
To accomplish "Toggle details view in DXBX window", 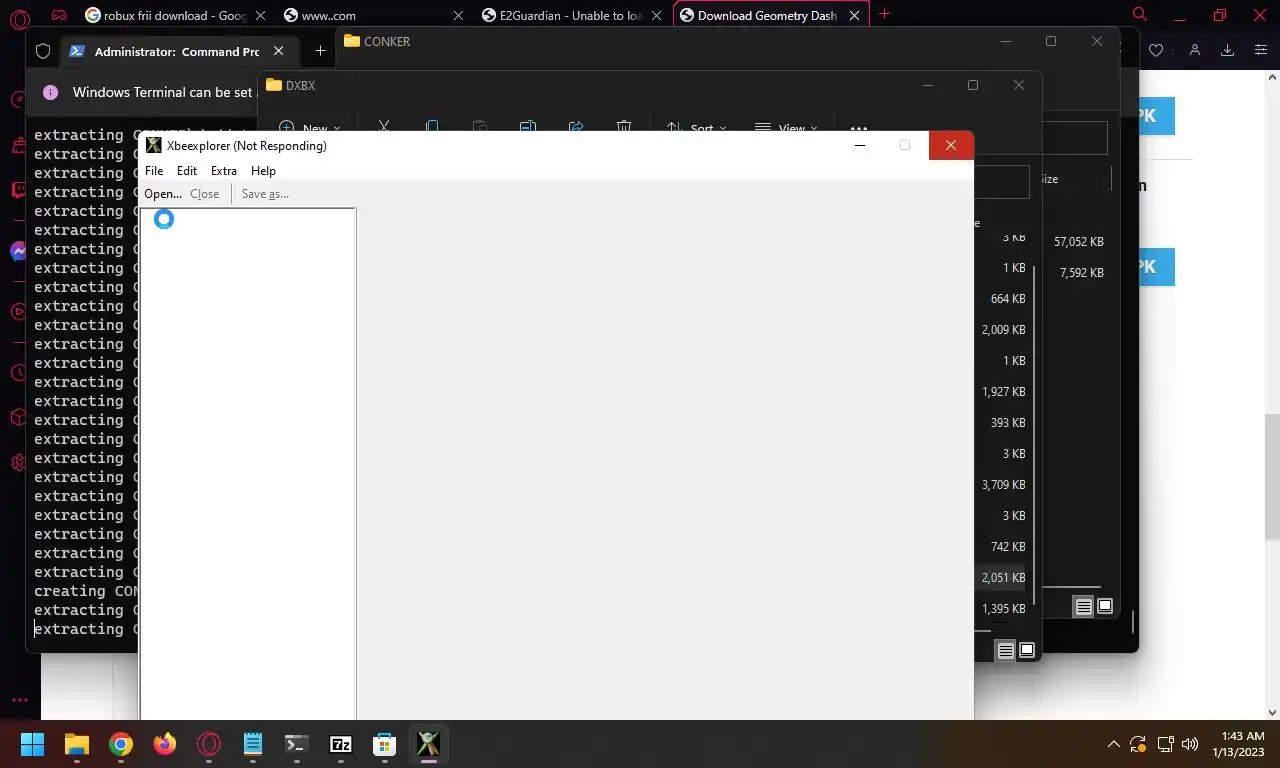I will tap(1006, 650).
